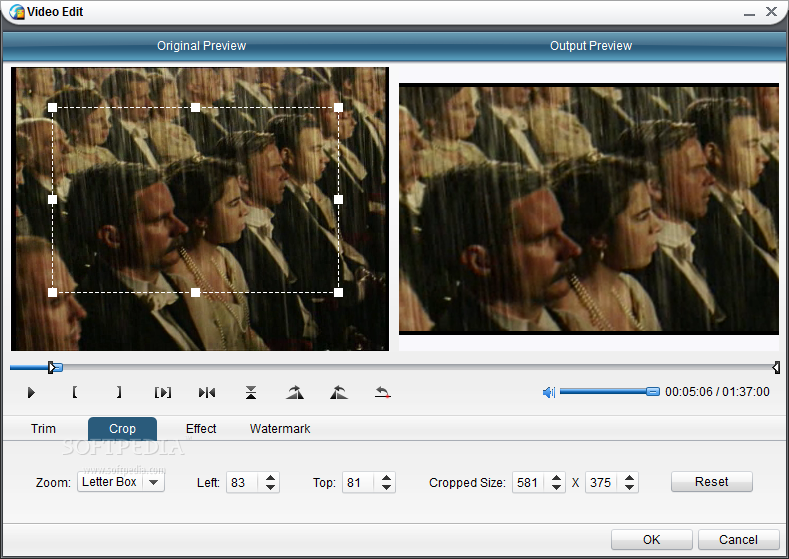Click the cropped width field 581
The width and height of the screenshot is (789, 559).
coord(528,483)
